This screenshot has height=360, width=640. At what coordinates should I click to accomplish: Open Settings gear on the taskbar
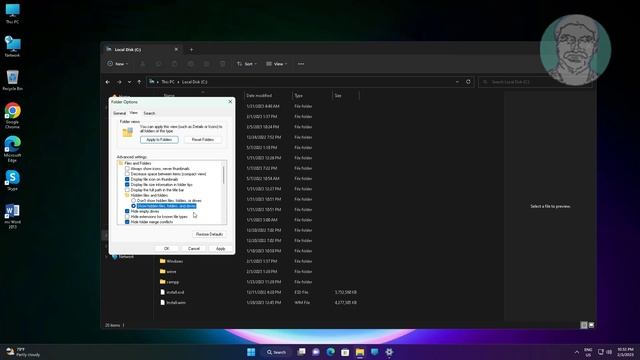[389, 352]
